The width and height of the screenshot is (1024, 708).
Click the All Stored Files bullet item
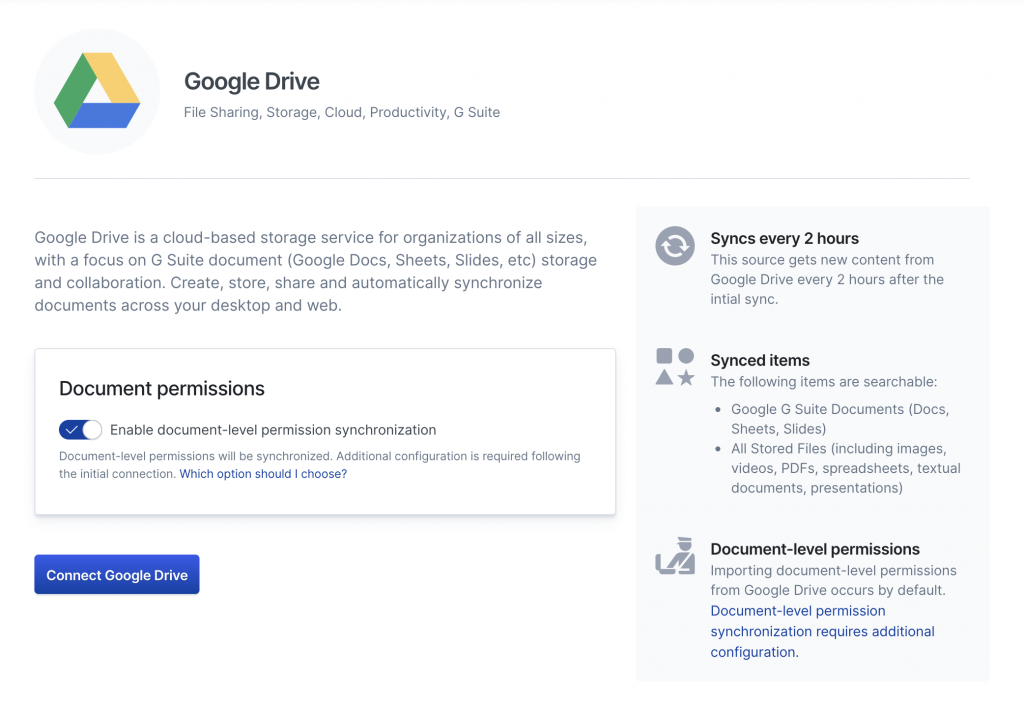click(x=846, y=468)
